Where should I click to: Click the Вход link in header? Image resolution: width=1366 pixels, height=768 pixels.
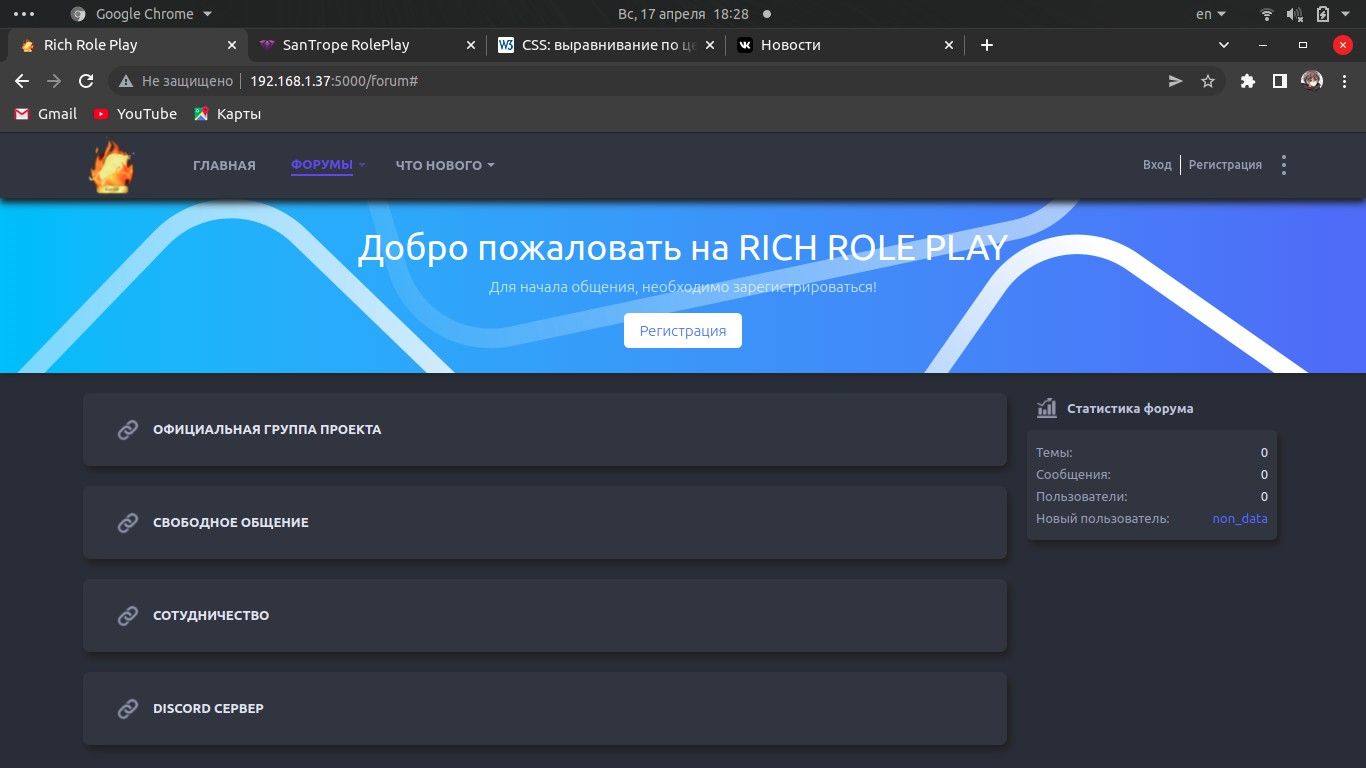pos(1157,165)
